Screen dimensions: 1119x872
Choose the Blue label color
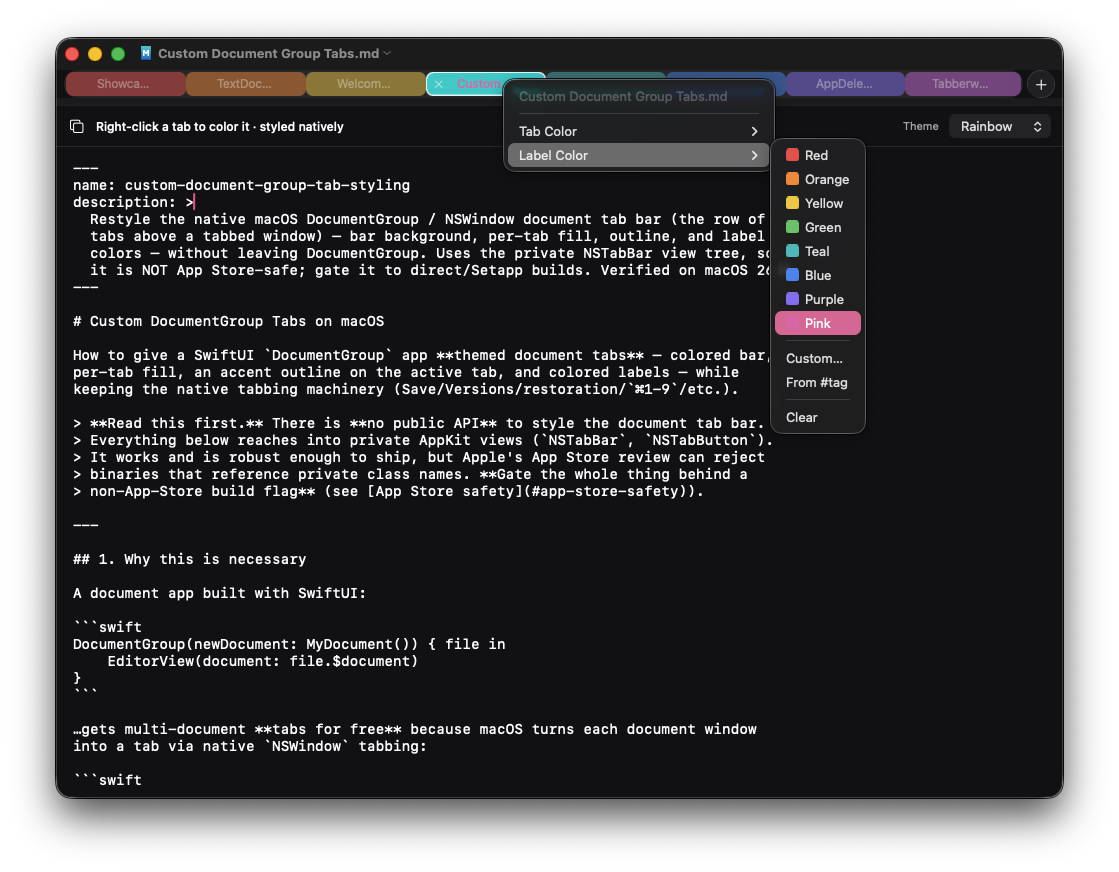click(x=818, y=275)
